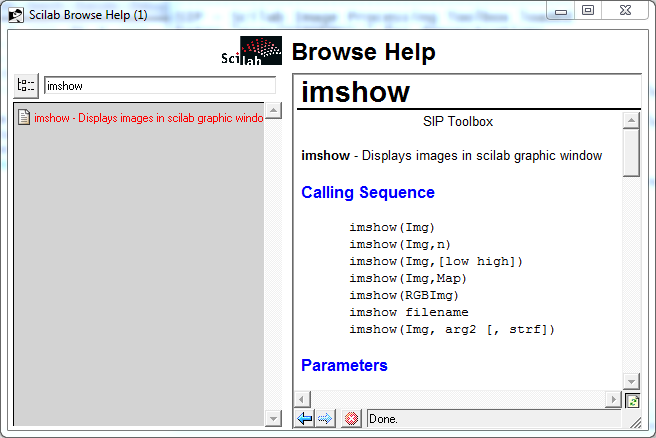656x438 pixels.
Task: Click the Browse Help header title
Action: [x=364, y=52]
